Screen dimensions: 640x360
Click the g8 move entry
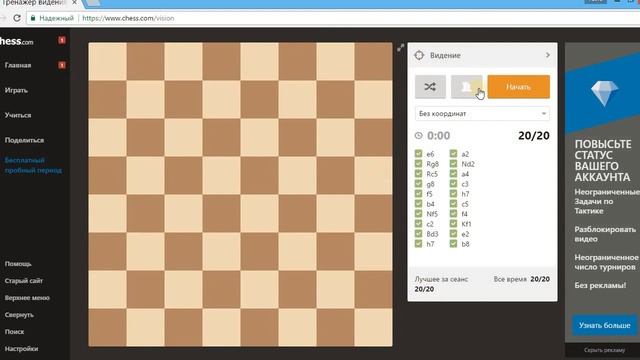[x=430, y=184]
